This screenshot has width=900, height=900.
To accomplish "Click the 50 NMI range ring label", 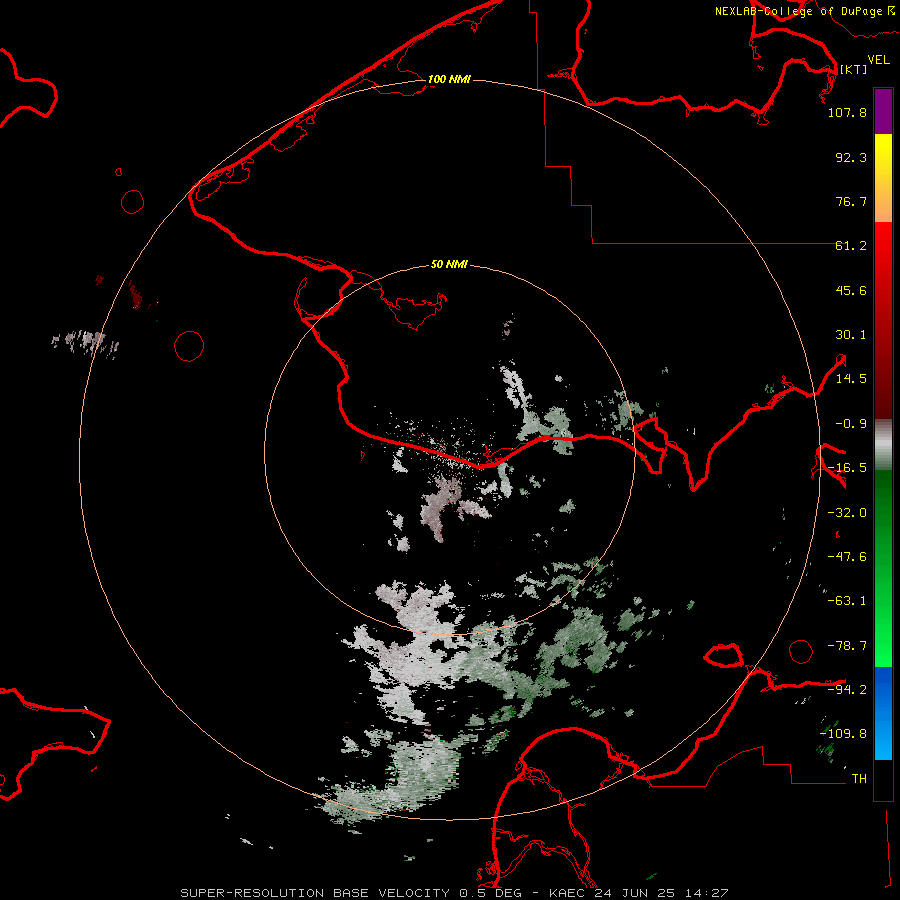I will [449, 264].
